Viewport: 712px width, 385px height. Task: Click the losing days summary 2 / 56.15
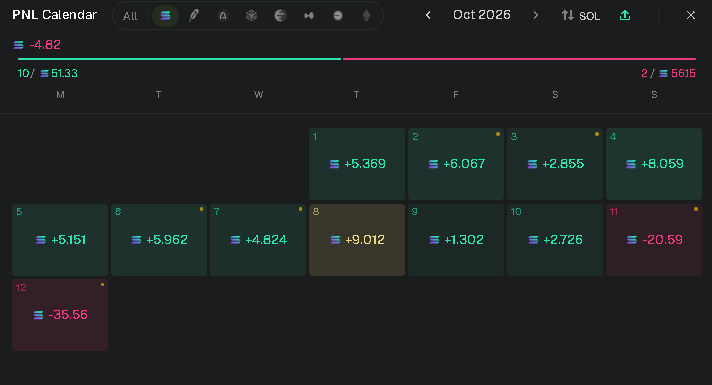(668, 73)
